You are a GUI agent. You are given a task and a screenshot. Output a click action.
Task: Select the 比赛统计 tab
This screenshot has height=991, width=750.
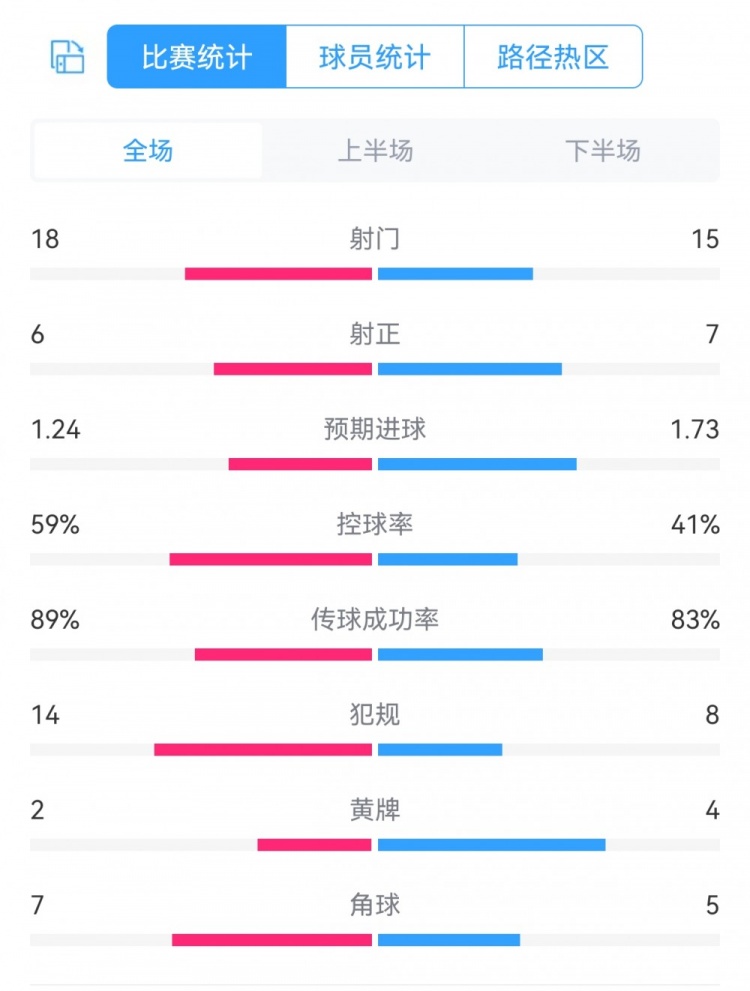pyautogui.click(x=197, y=57)
